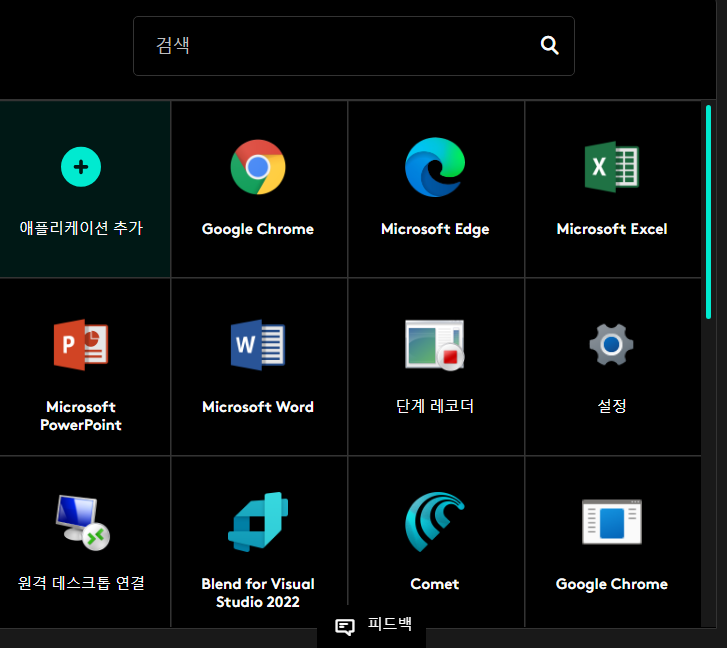This screenshot has height=648, width=727.
Task: Click the magnifying glass search icon
Action: pyautogui.click(x=549, y=45)
